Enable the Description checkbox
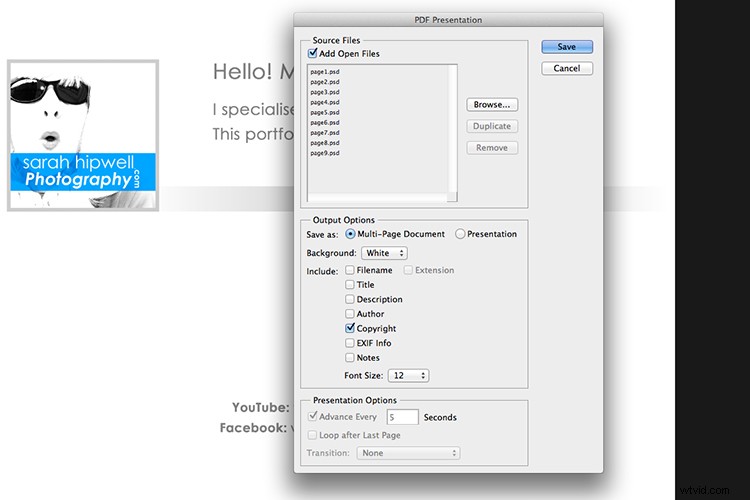The width and height of the screenshot is (750, 500). click(350, 299)
